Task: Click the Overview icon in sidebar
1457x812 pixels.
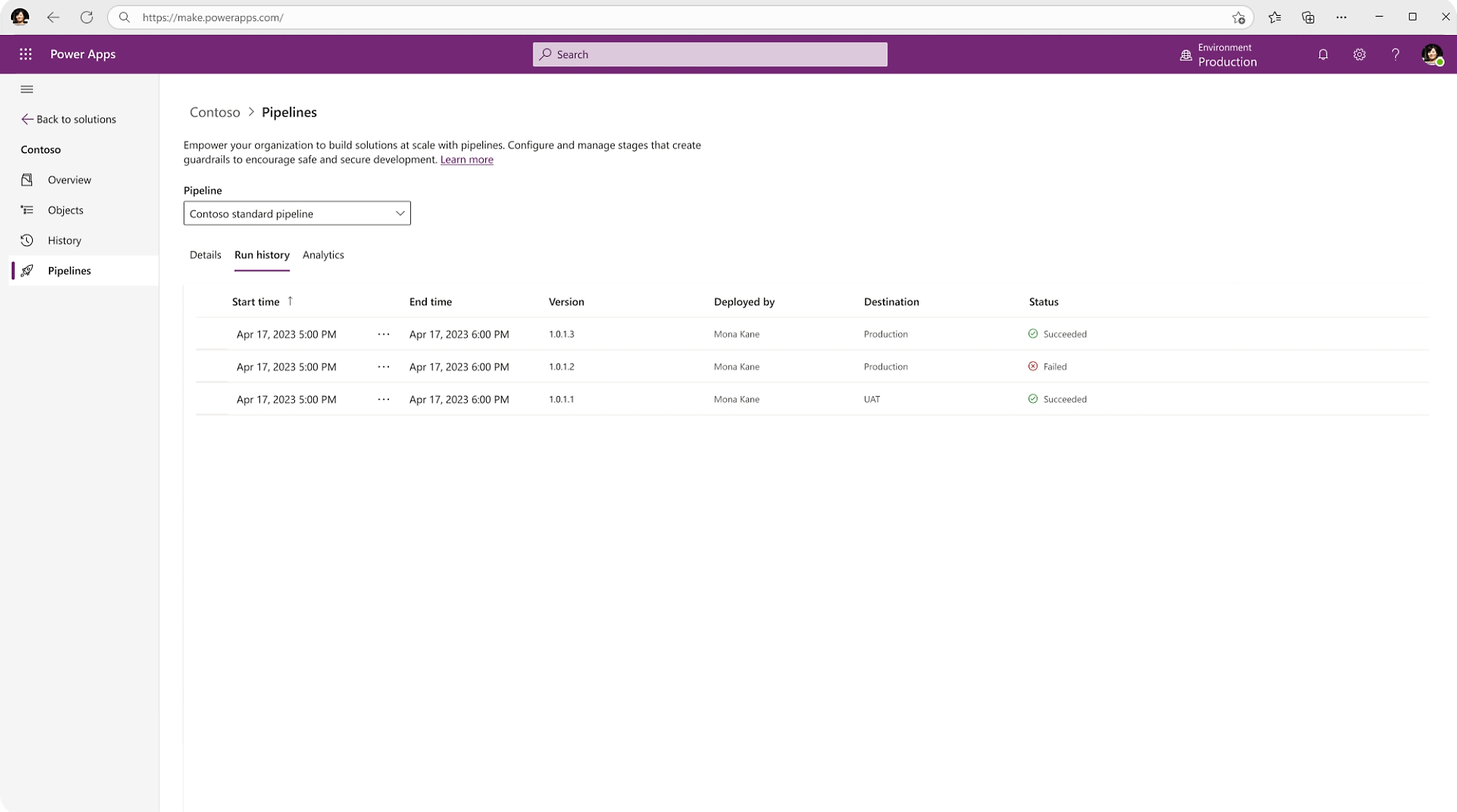Action: (27, 179)
